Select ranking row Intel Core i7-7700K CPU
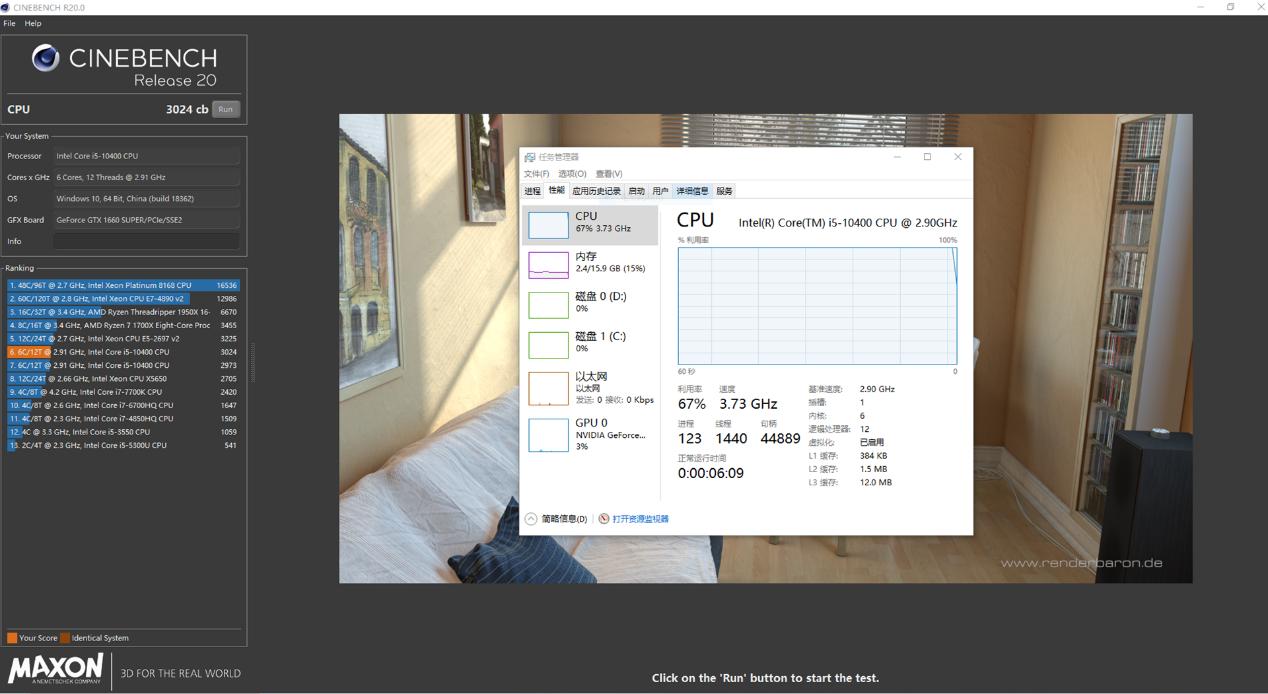Viewport: 1268px width, 694px height. [123, 392]
